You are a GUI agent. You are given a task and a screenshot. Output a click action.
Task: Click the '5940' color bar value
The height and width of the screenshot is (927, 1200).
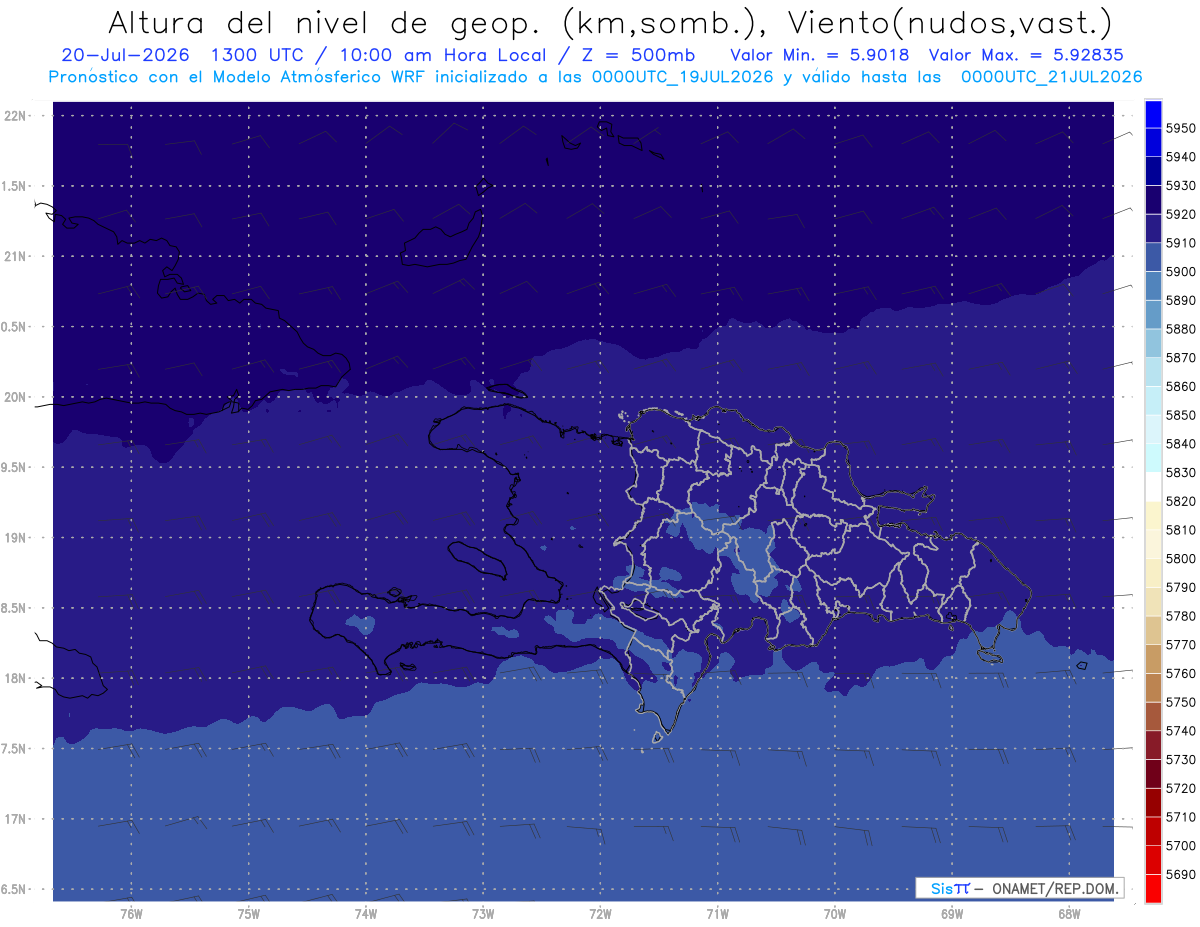(1182, 157)
